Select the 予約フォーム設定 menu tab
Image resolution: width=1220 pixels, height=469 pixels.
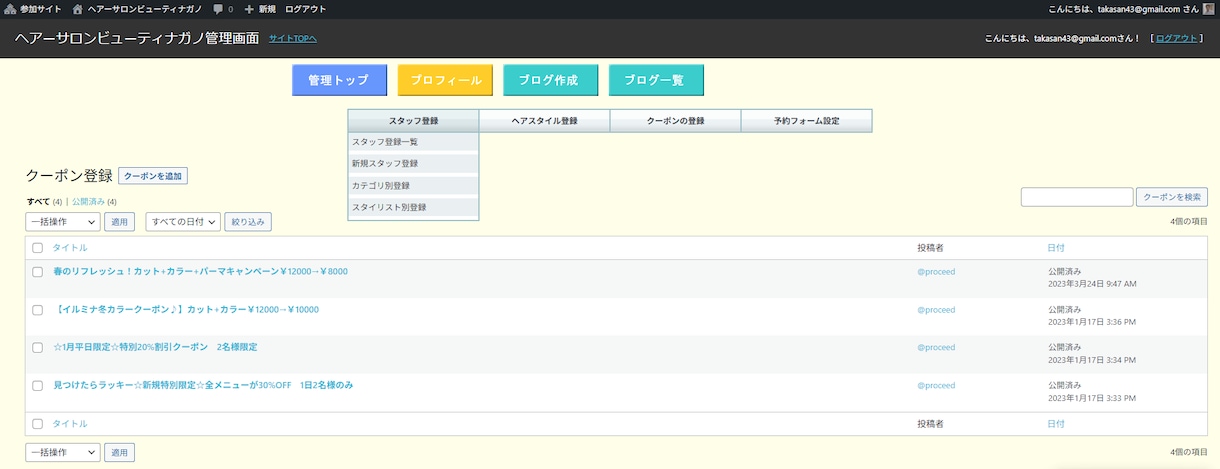click(806, 120)
